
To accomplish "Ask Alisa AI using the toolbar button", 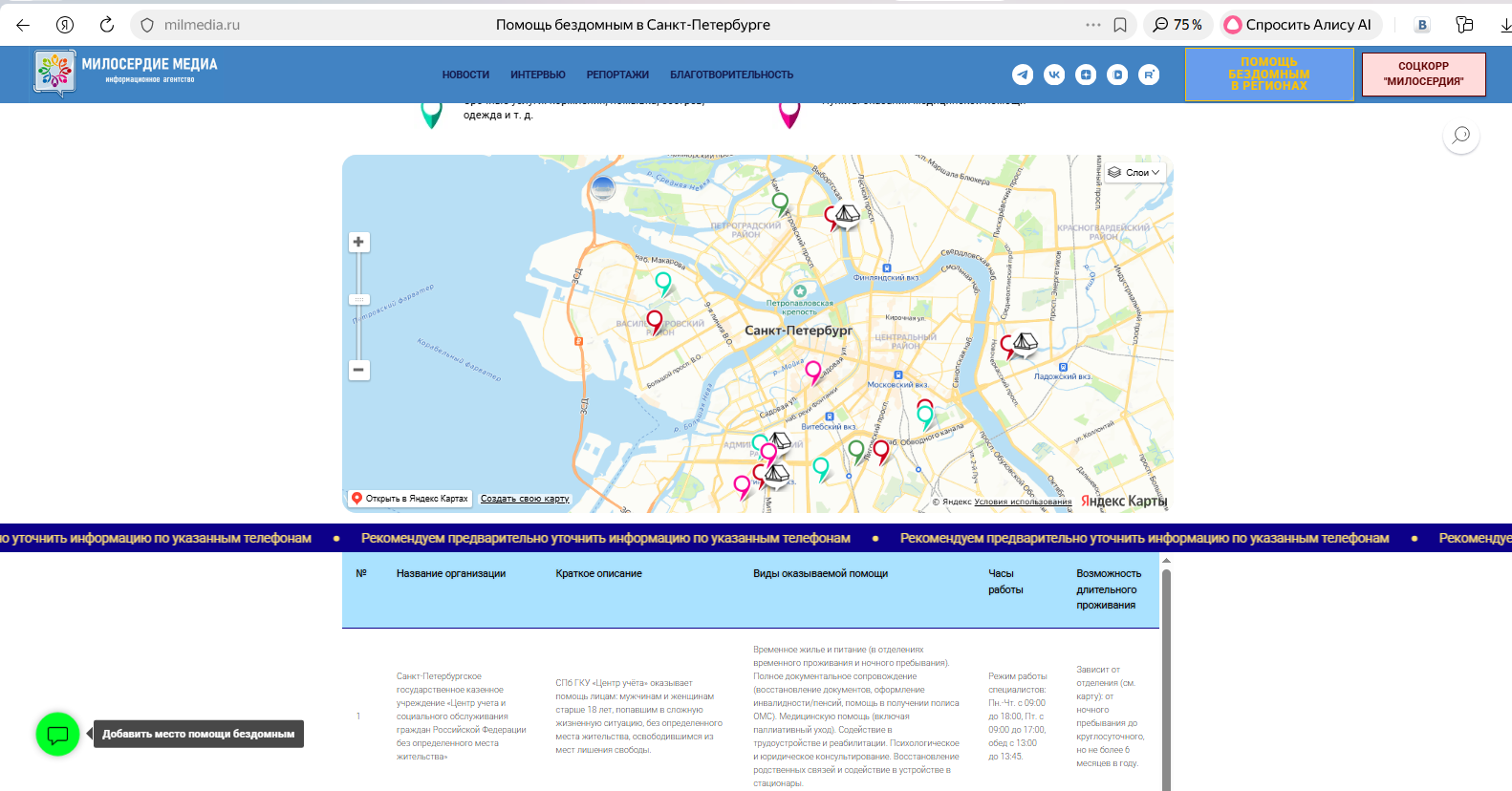I will click(x=1299, y=25).
